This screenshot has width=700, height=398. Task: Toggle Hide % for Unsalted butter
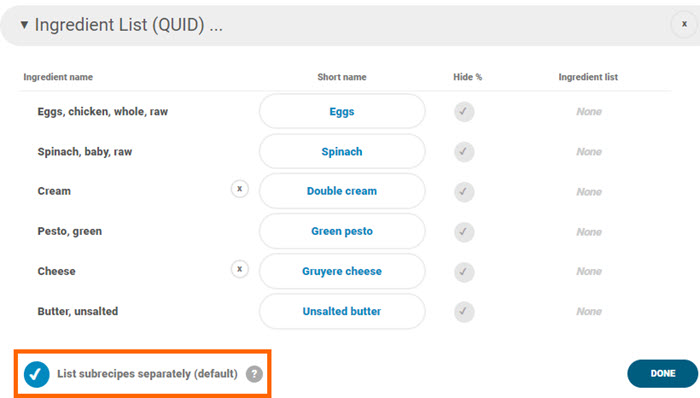pos(464,311)
